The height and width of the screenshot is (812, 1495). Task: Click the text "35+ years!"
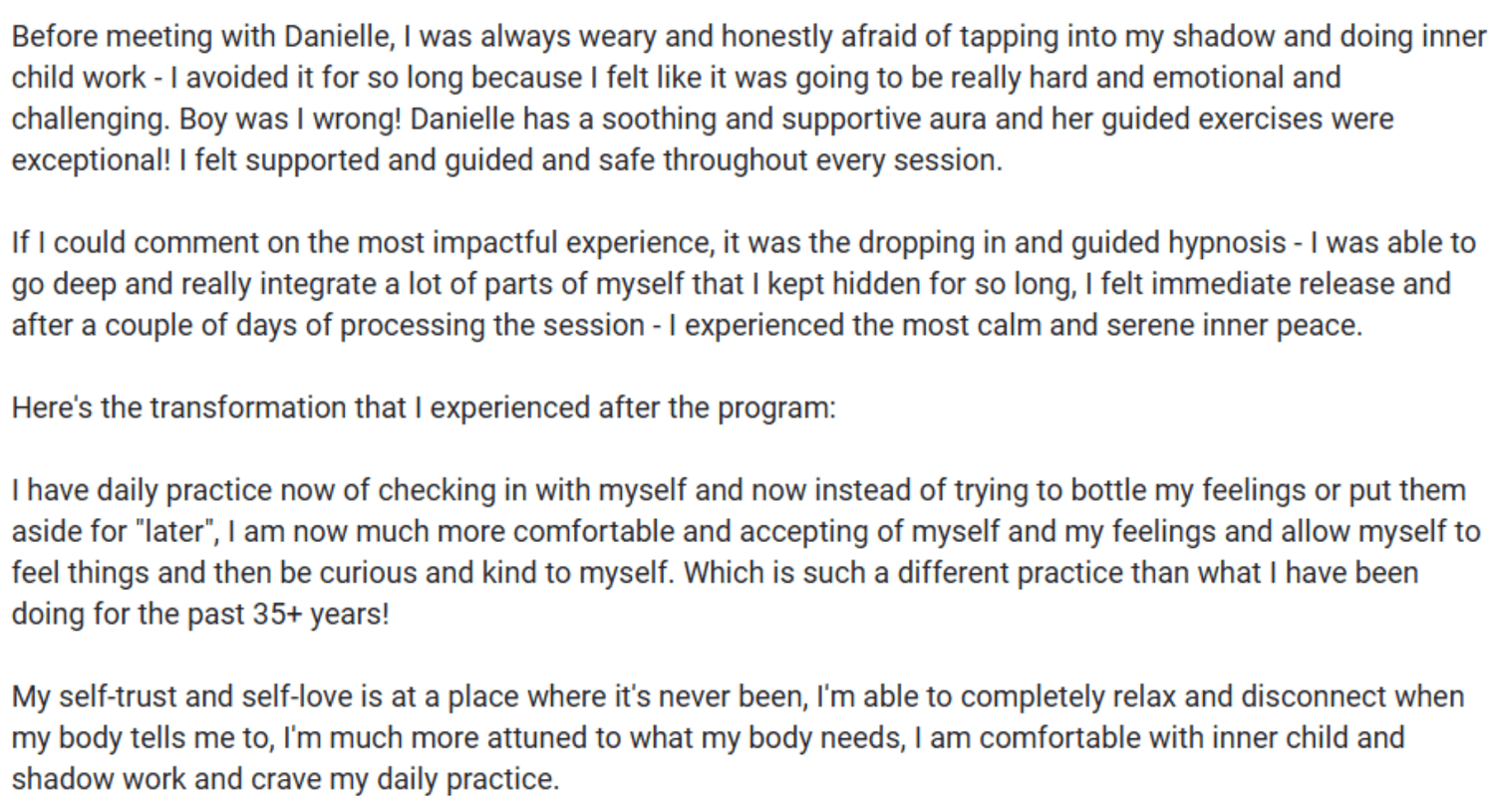(x=320, y=615)
